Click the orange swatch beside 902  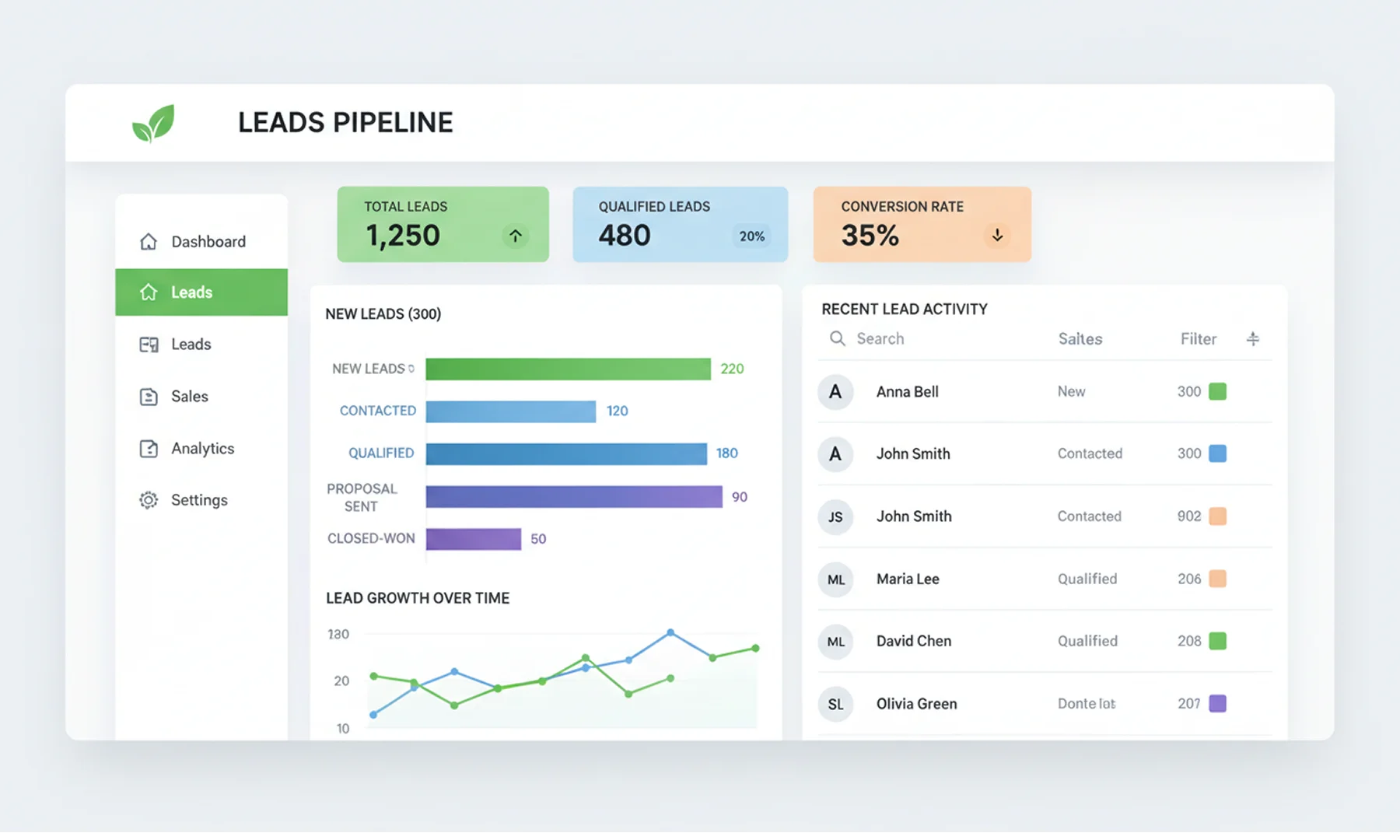[1218, 516]
